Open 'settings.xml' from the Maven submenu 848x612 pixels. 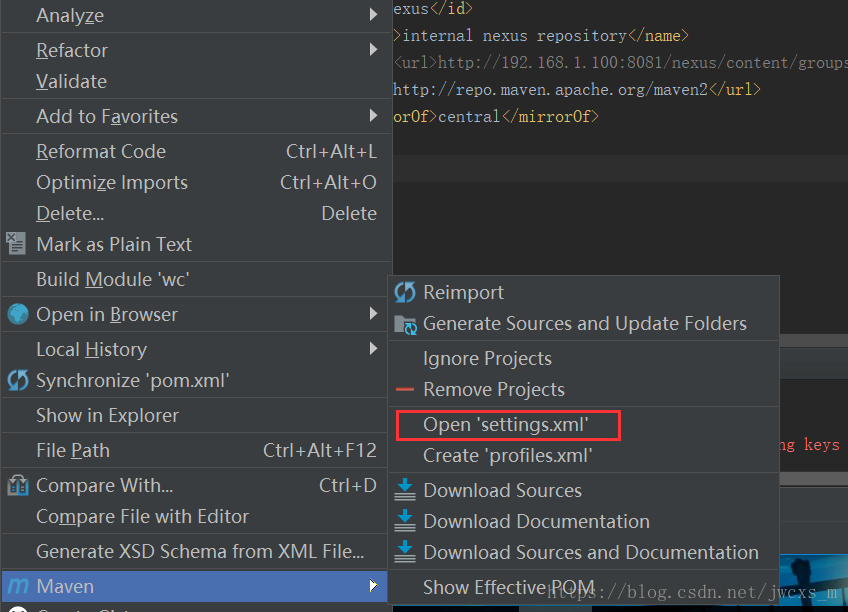pos(506,425)
